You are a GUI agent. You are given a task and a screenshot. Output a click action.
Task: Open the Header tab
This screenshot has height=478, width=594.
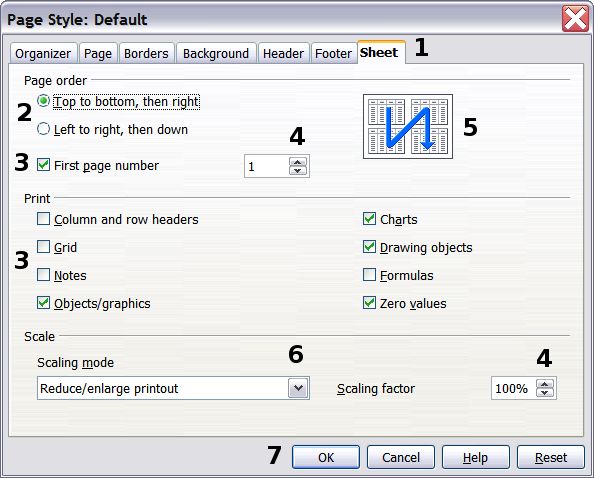[x=283, y=53]
